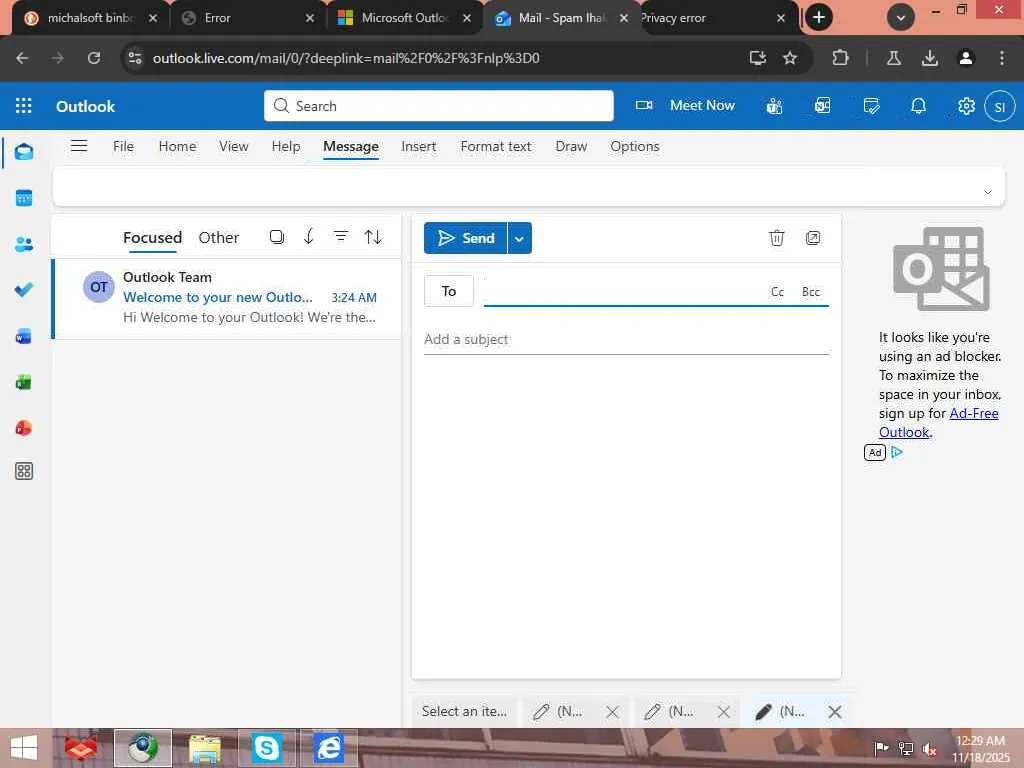This screenshot has width=1024, height=768.
Task: Open the AdChoices triangle icon
Action: [x=897, y=452]
